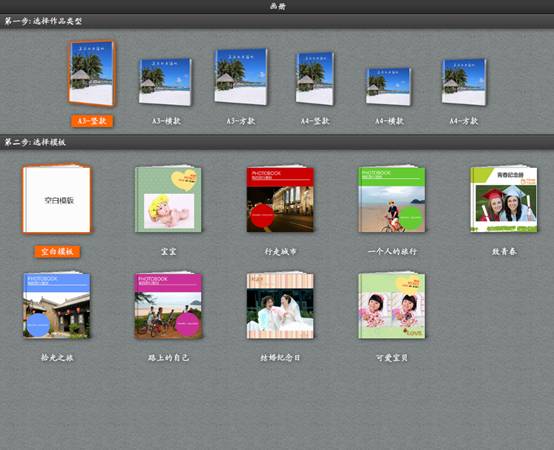Select the 空白模板 blank template cover

(x=57, y=199)
